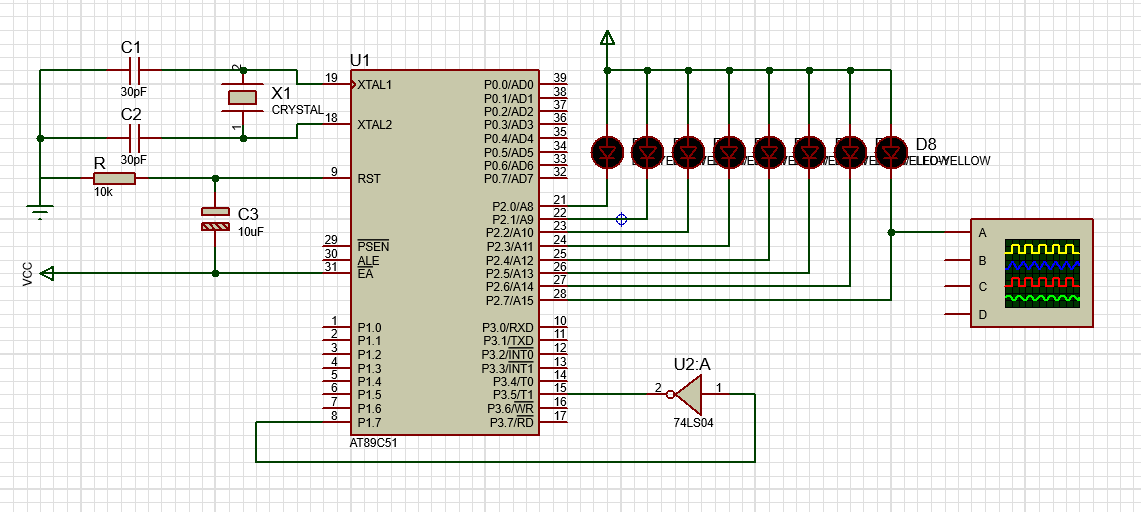The image size is (1141, 512).
Task: Click capacitor C1 symbol
Action: (x=134, y=71)
